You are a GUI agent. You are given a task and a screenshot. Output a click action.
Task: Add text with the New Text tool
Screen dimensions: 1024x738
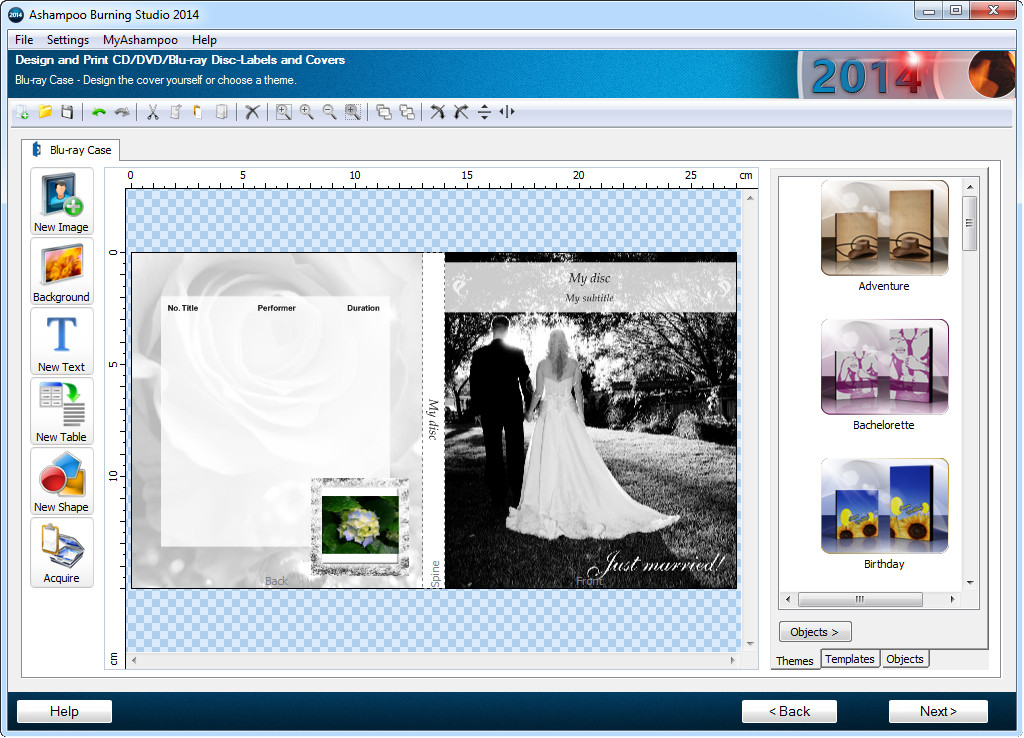pos(61,341)
